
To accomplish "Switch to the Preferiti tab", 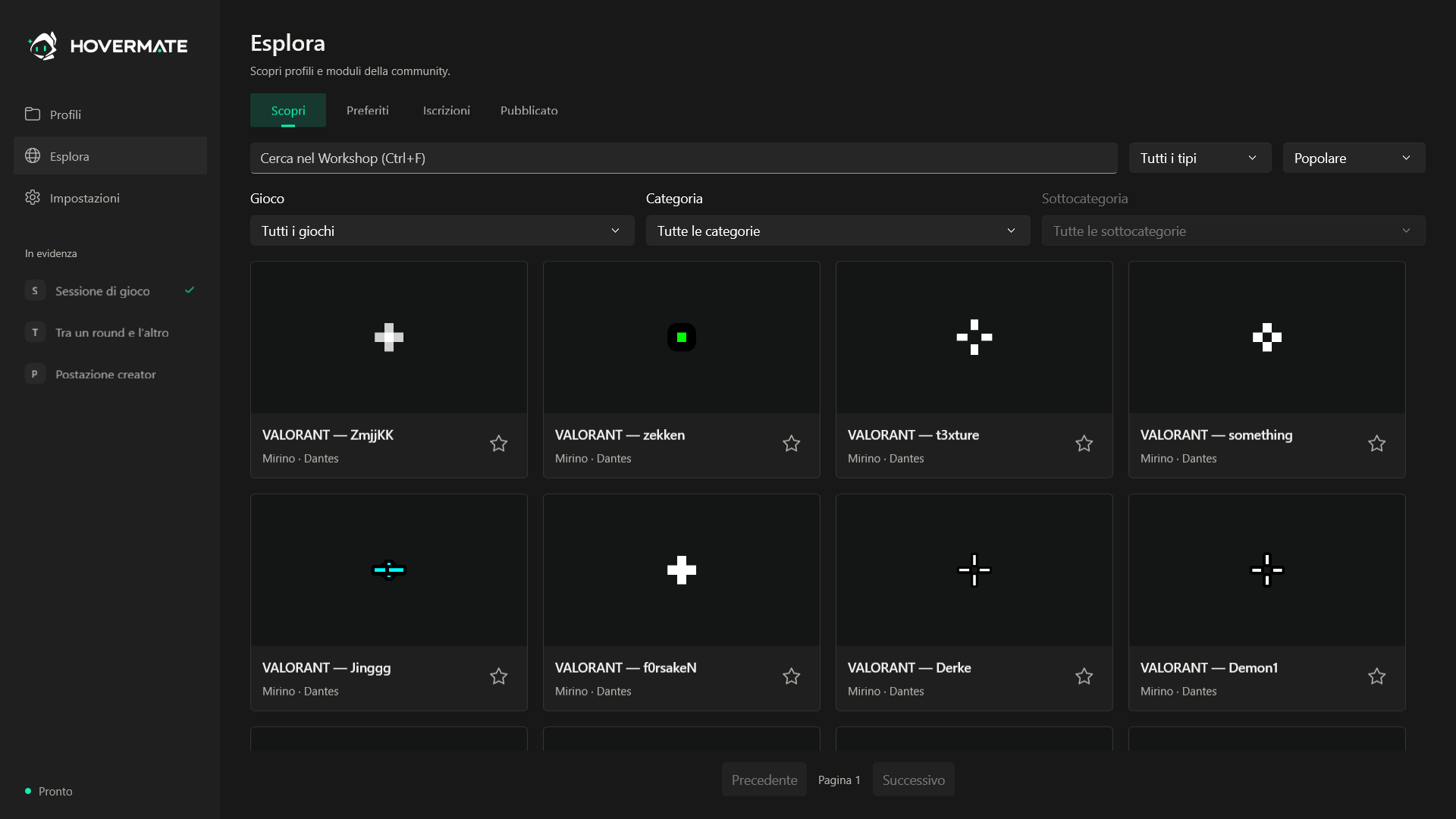I will click(x=368, y=110).
